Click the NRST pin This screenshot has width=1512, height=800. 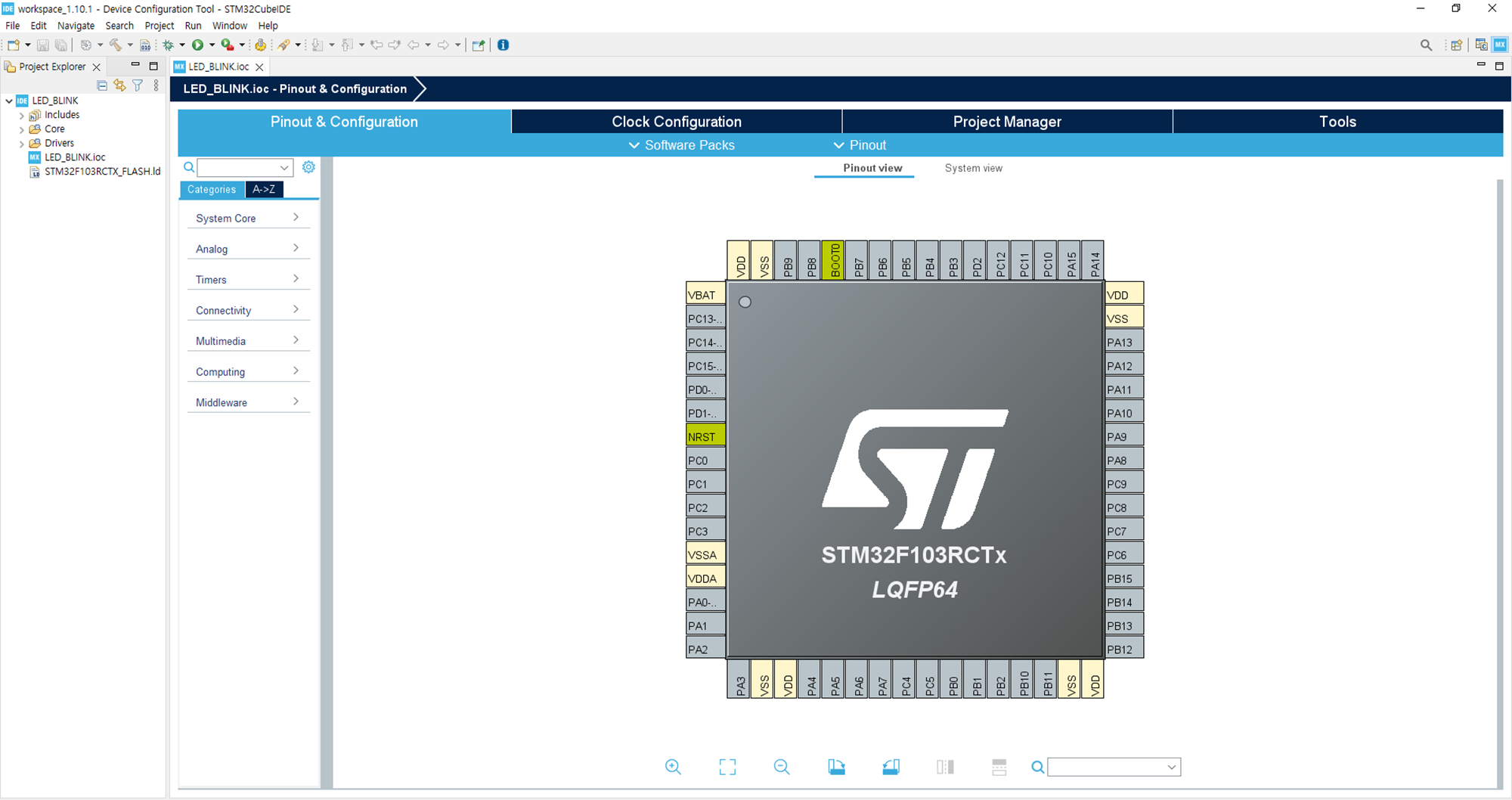coord(705,436)
